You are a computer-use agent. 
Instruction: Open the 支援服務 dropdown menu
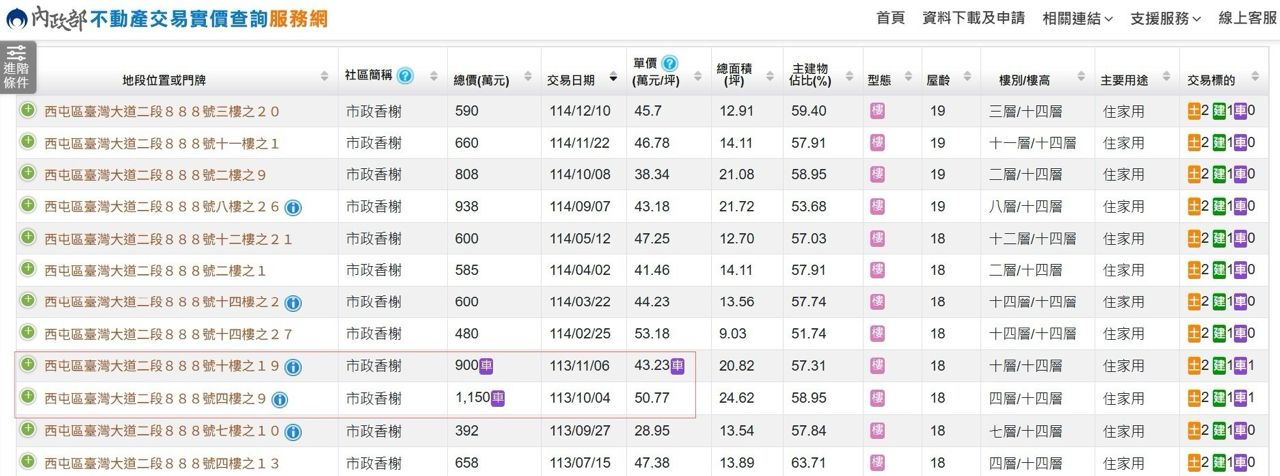pyautogui.click(x=1166, y=19)
